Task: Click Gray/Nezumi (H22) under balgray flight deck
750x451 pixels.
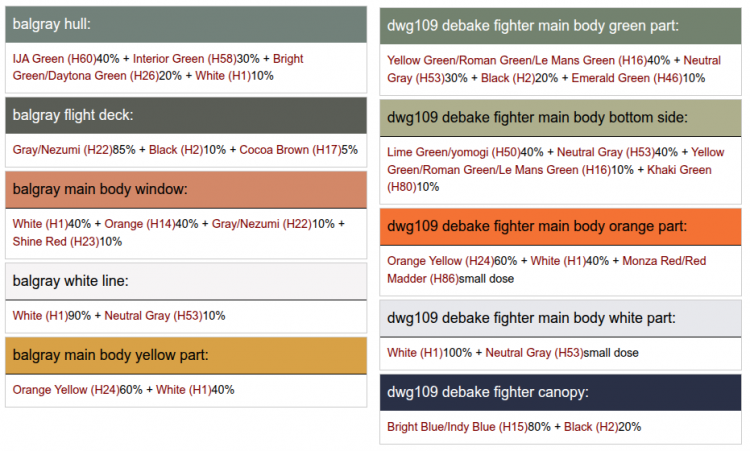Action: tap(61, 150)
